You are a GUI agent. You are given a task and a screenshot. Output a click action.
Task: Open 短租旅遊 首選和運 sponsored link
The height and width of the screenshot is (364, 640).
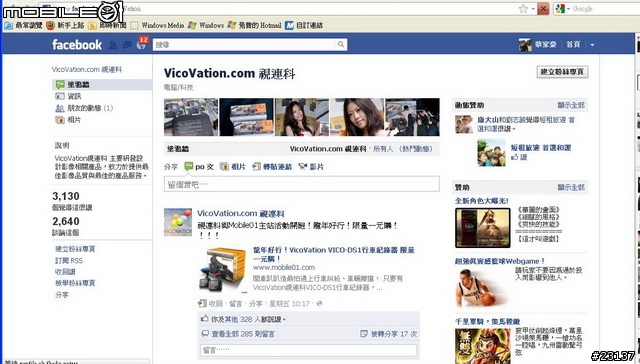541,148
